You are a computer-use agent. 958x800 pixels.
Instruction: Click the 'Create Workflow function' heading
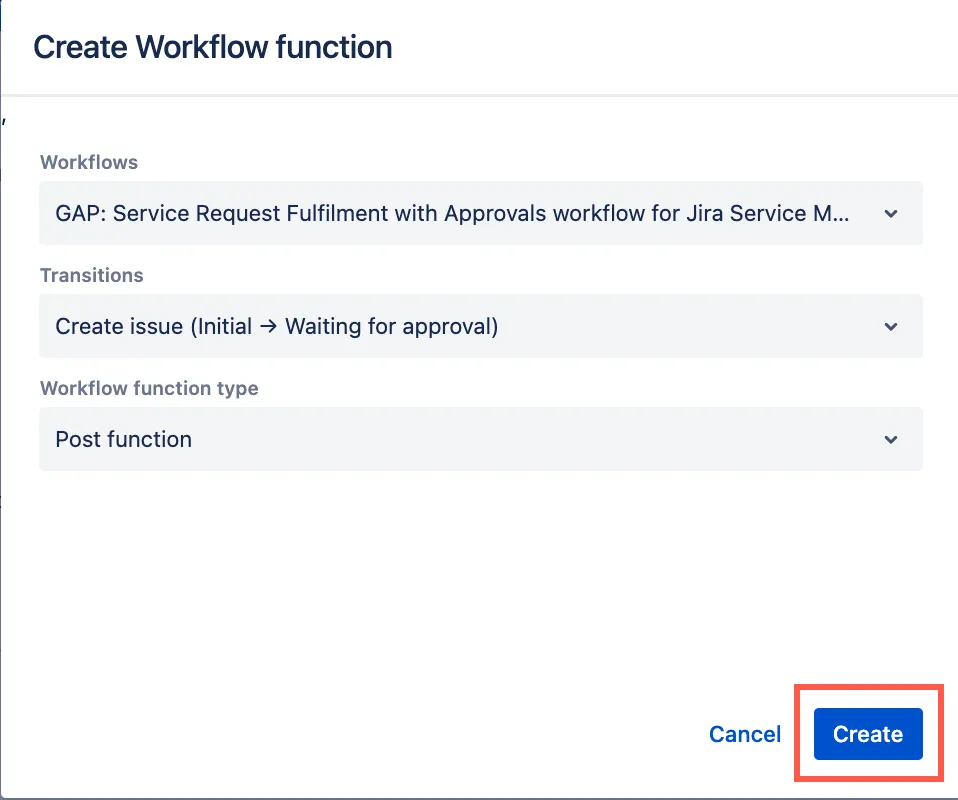213,47
